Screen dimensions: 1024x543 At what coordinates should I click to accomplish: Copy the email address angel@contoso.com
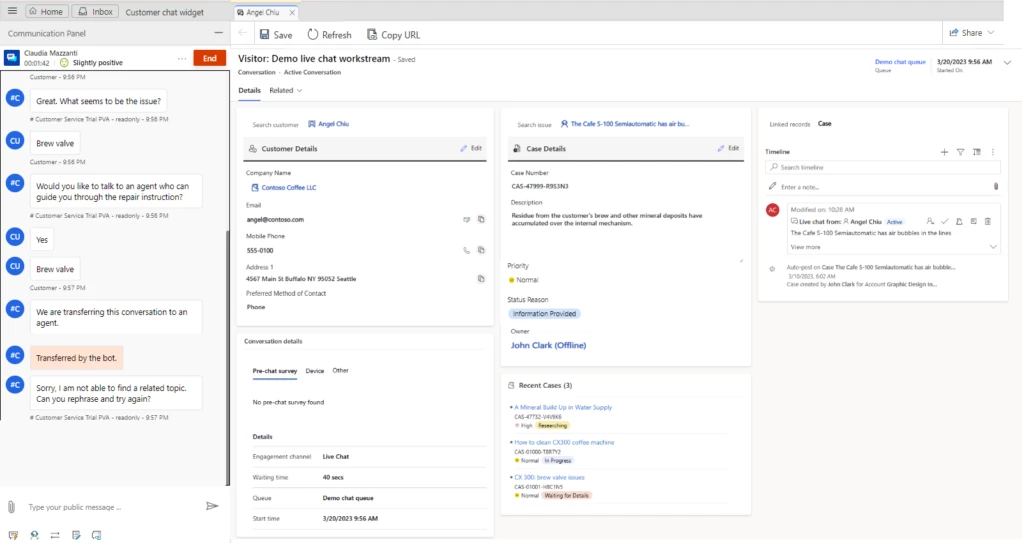(x=481, y=219)
